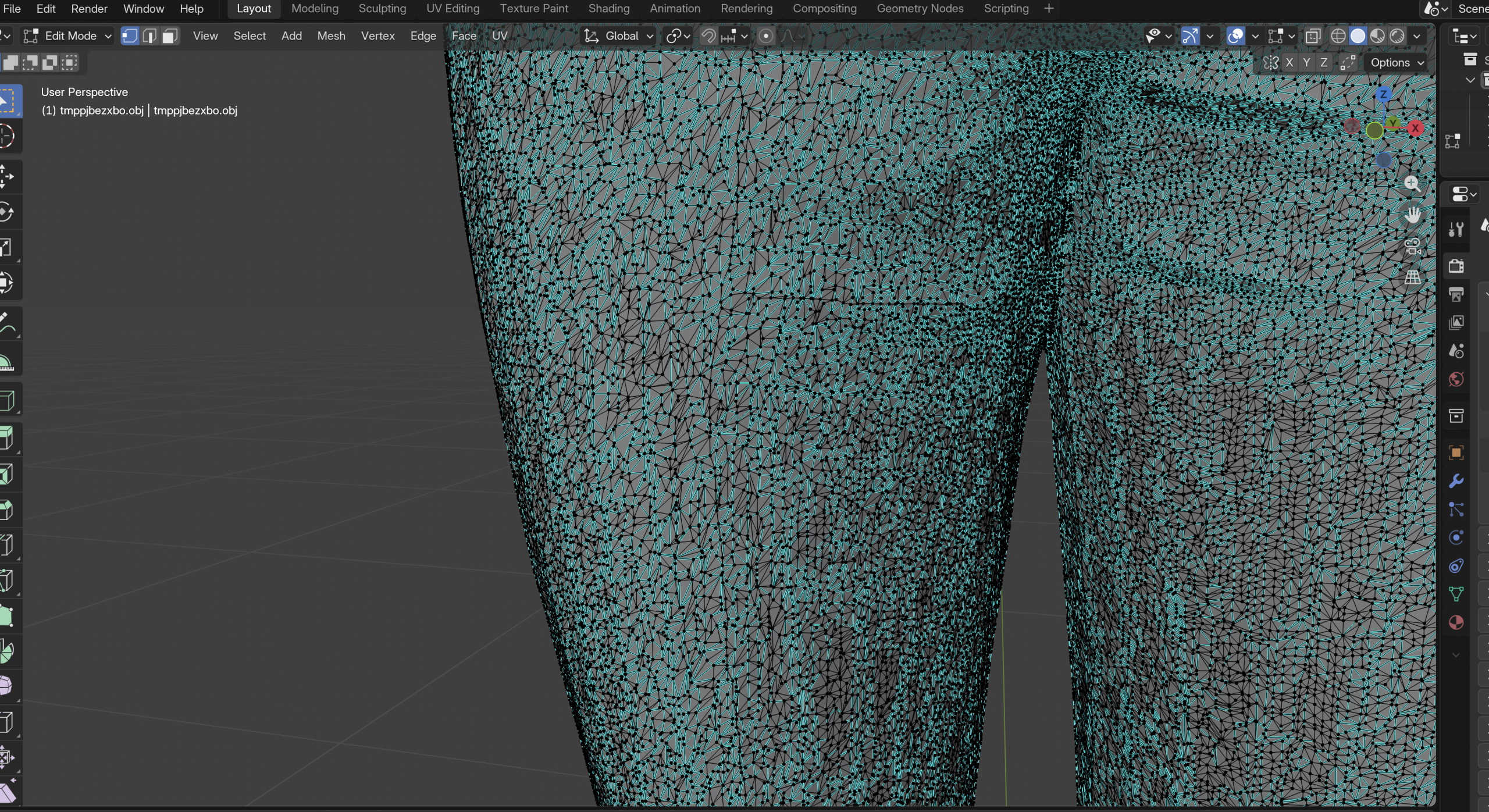
Task: Open Material properties tab icon
Action: (x=1456, y=623)
